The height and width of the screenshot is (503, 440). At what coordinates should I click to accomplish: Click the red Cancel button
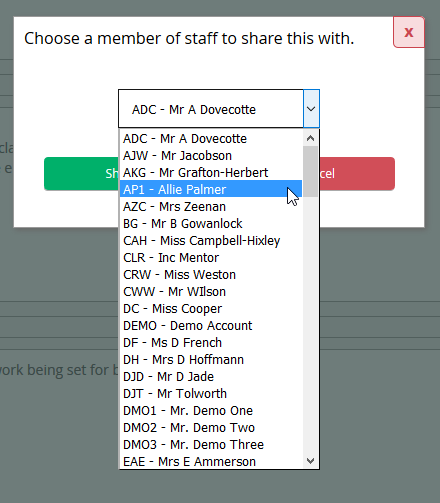click(357, 173)
